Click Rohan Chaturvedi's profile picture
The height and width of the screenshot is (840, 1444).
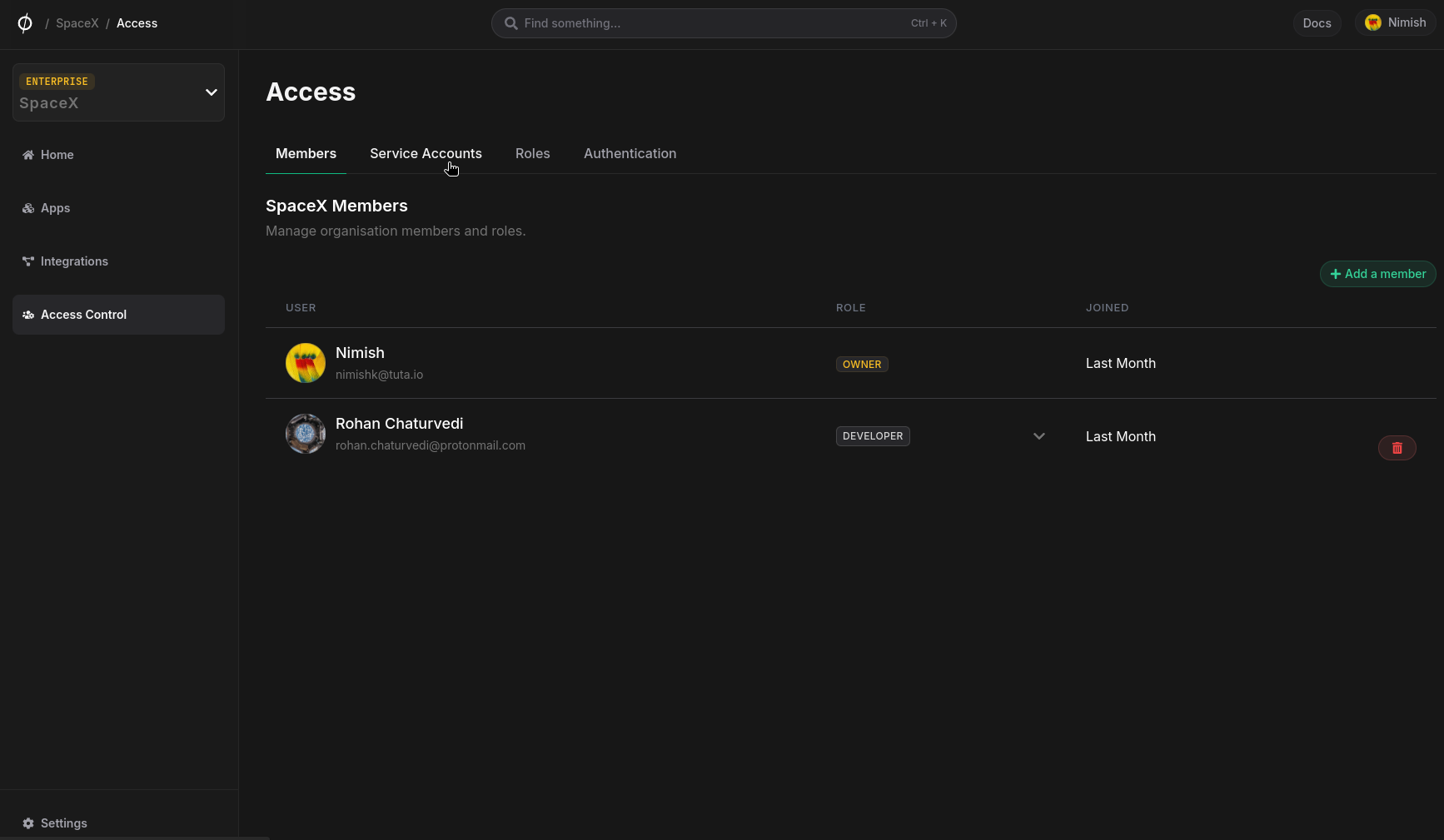[x=306, y=434]
